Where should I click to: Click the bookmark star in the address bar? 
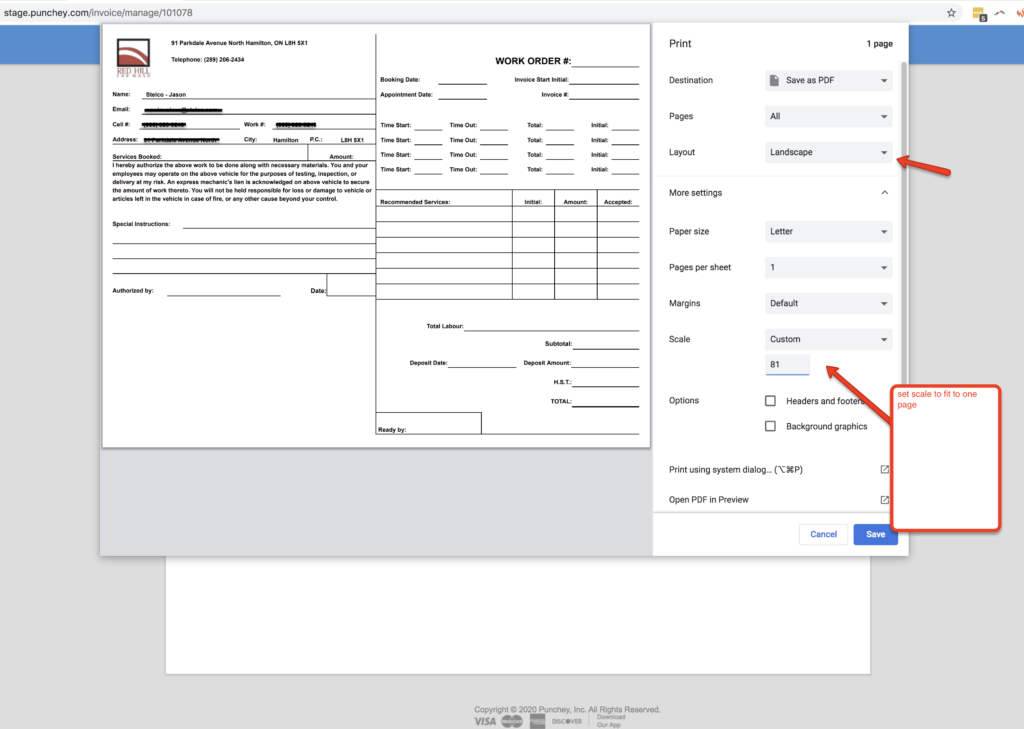pos(950,13)
